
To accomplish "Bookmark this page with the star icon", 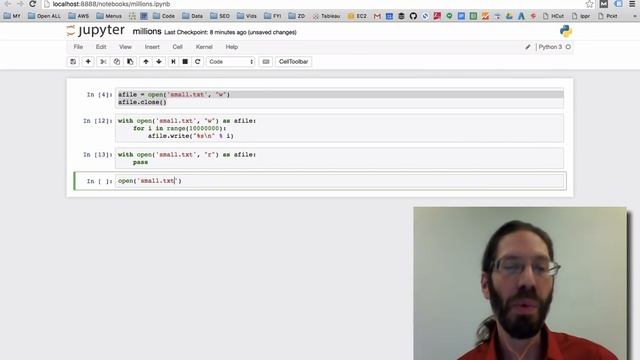I will (589, 4).
